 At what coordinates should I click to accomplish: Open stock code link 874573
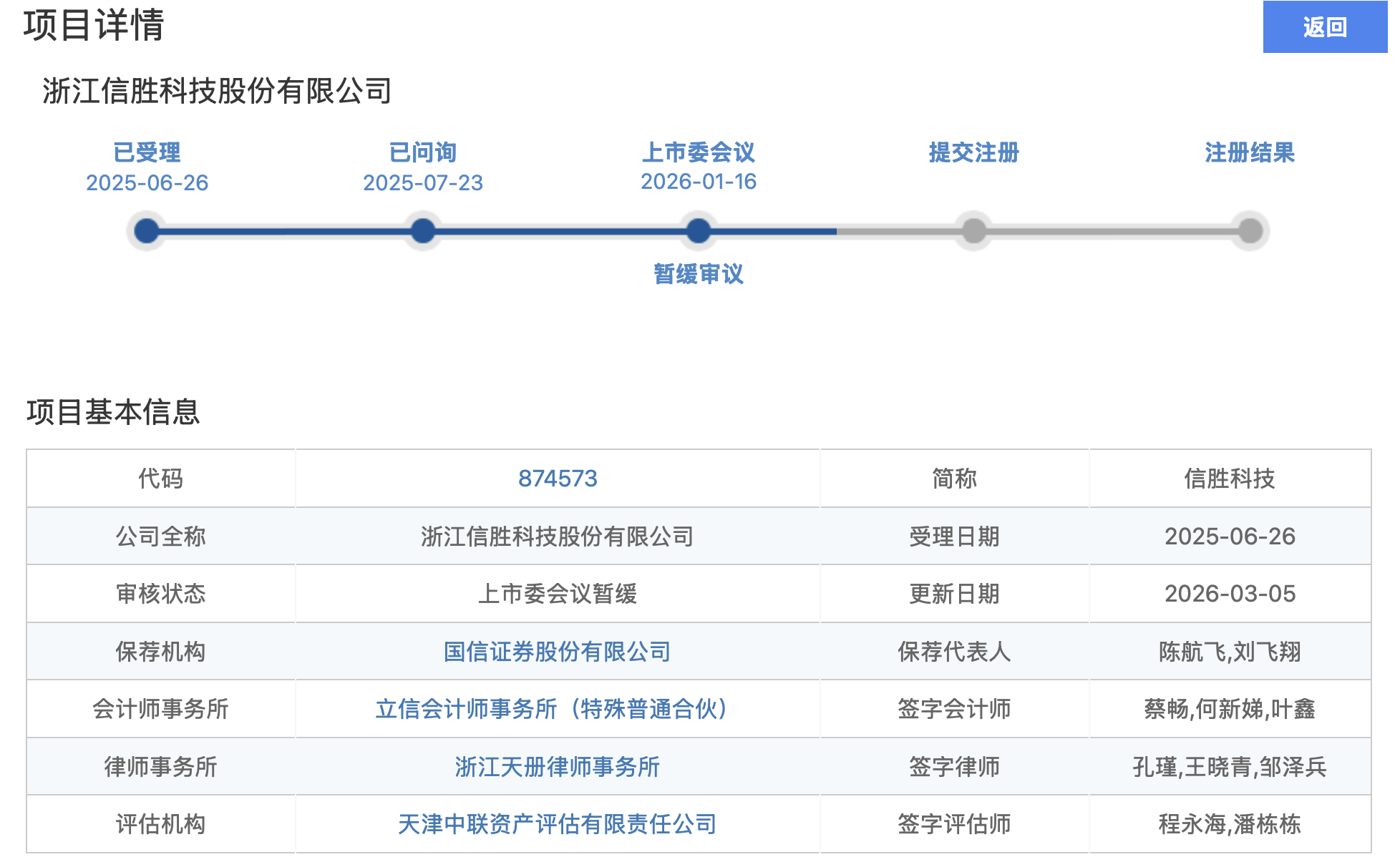[x=558, y=479]
